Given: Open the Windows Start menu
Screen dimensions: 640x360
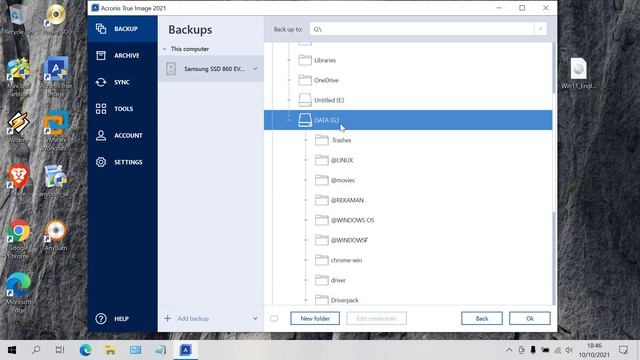Looking at the screenshot, I should [12, 350].
